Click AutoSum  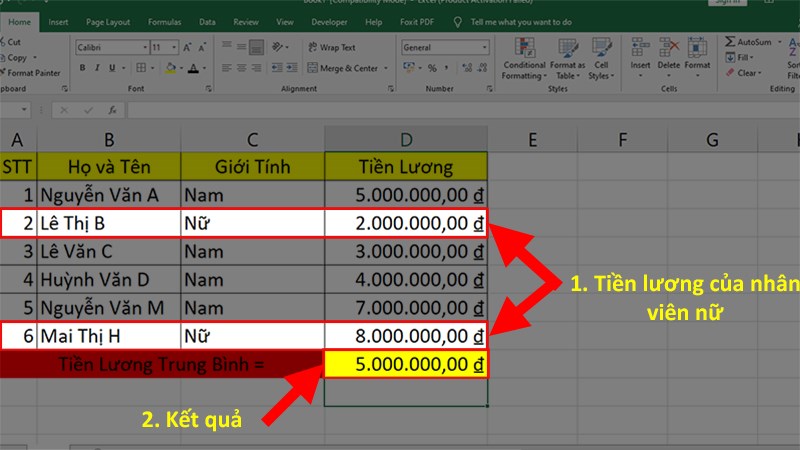(748, 42)
